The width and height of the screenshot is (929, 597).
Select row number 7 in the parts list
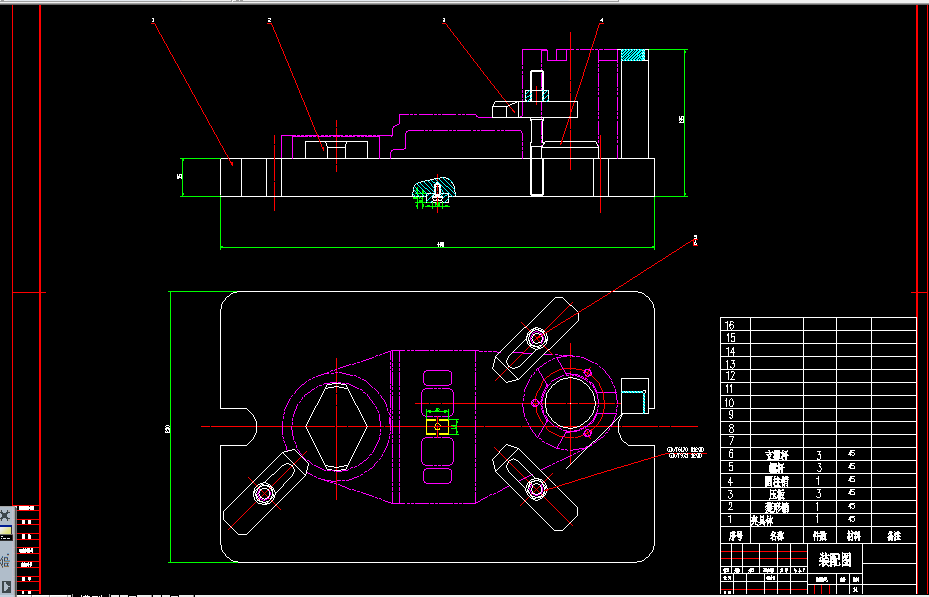(731, 441)
